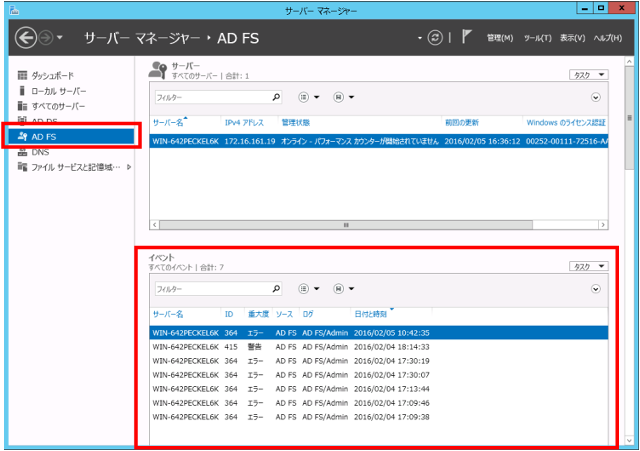Click the events filter text field

(212, 289)
